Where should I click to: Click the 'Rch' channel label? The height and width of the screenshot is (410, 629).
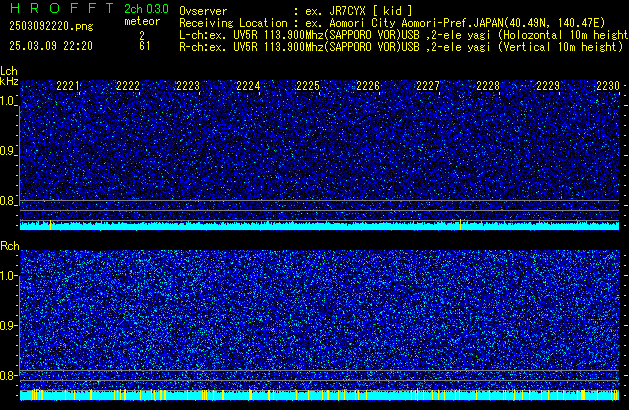pyautogui.click(x=10, y=246)
